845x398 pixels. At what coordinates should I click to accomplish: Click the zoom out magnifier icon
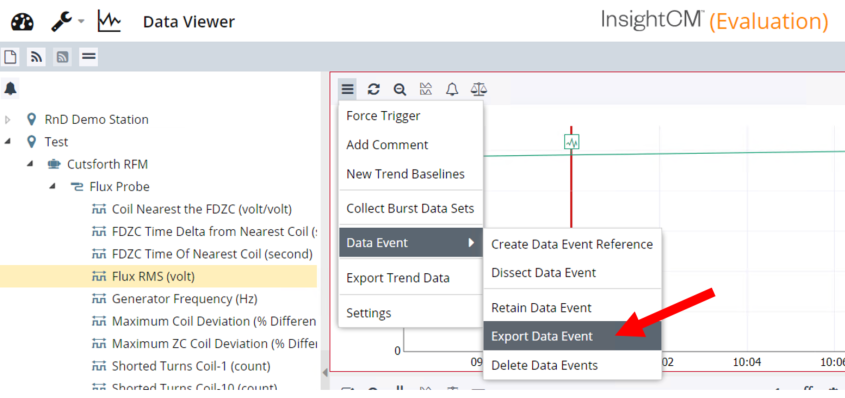399,89
